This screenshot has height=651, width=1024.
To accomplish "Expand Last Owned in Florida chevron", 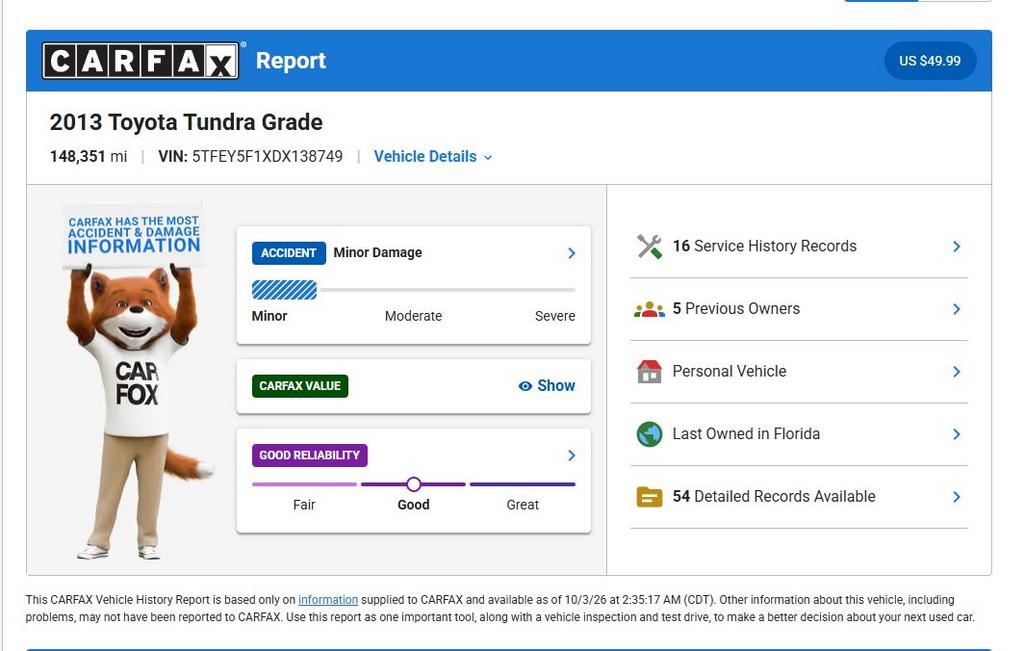I will click(x=957, y=434).
